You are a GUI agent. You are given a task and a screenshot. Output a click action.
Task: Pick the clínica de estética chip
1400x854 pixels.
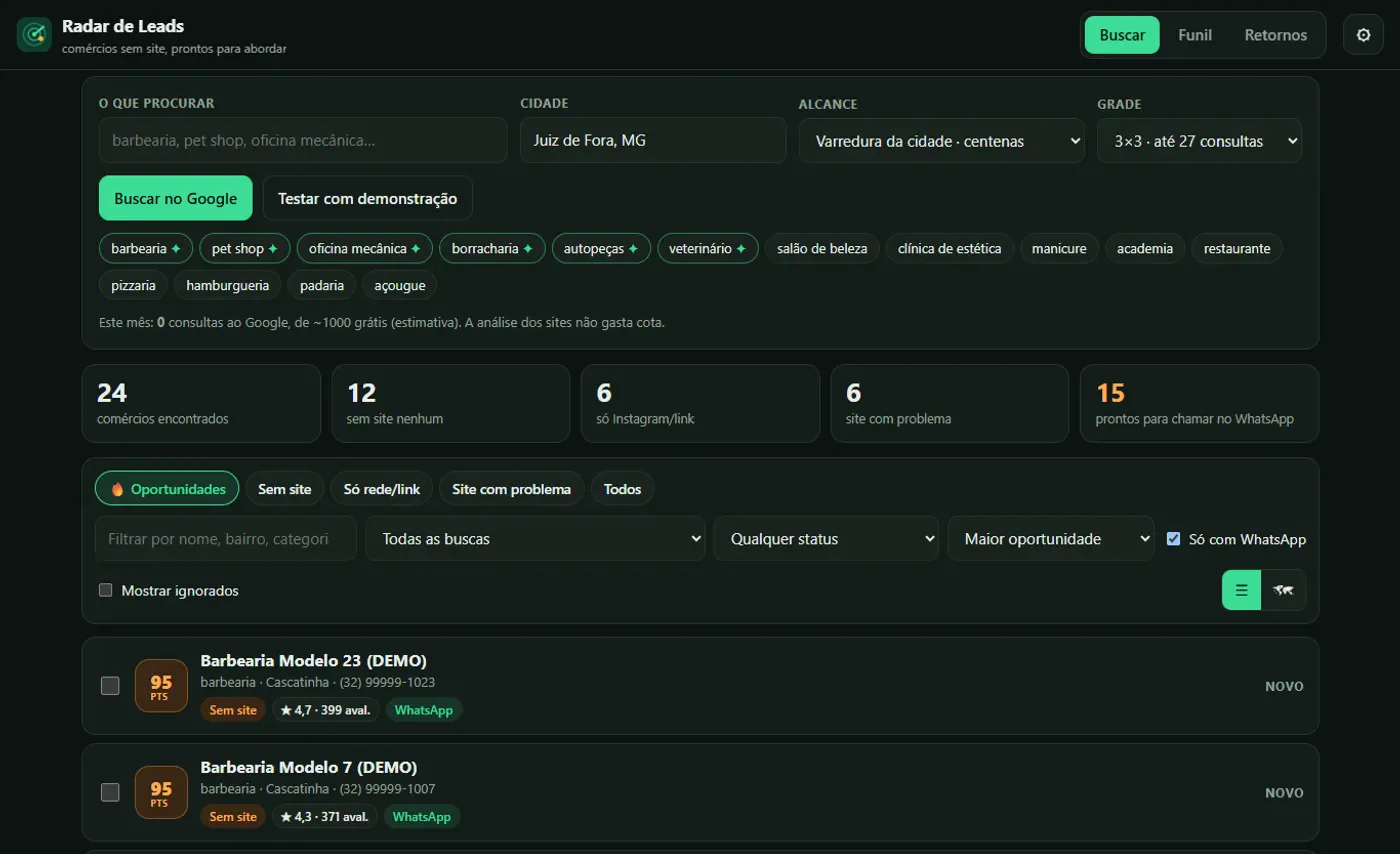pos(950,248)
